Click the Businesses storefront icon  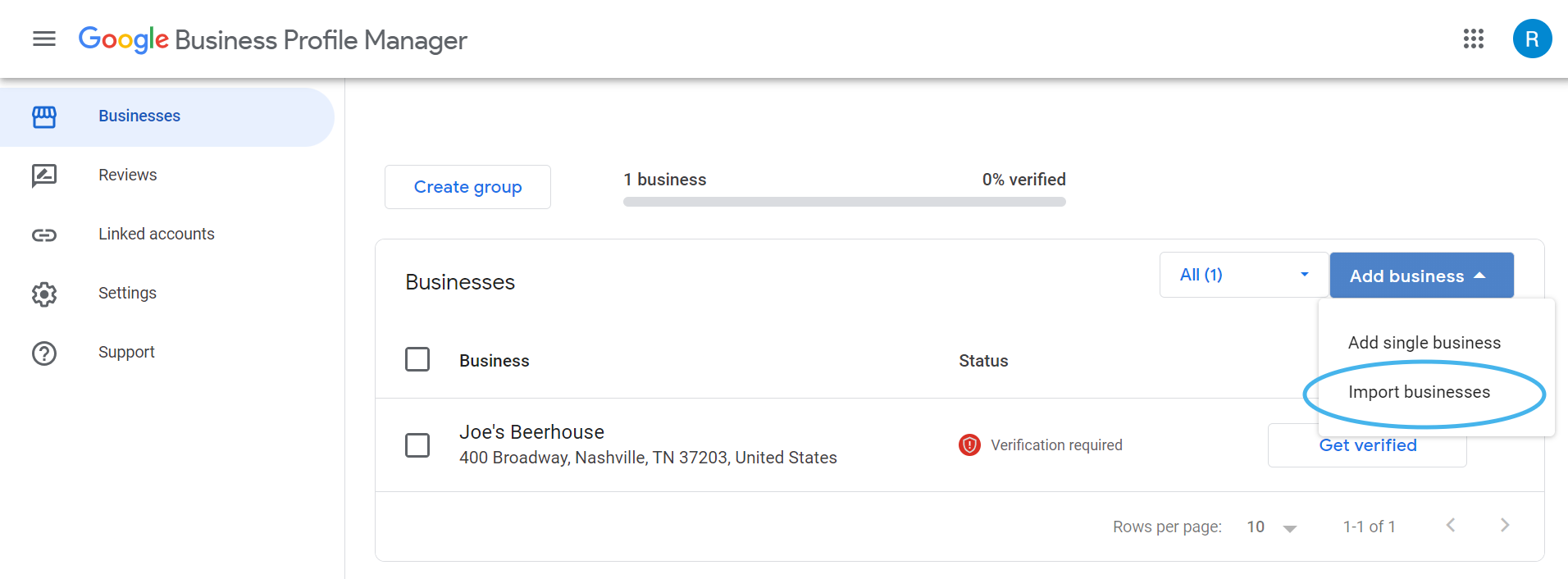44,116
